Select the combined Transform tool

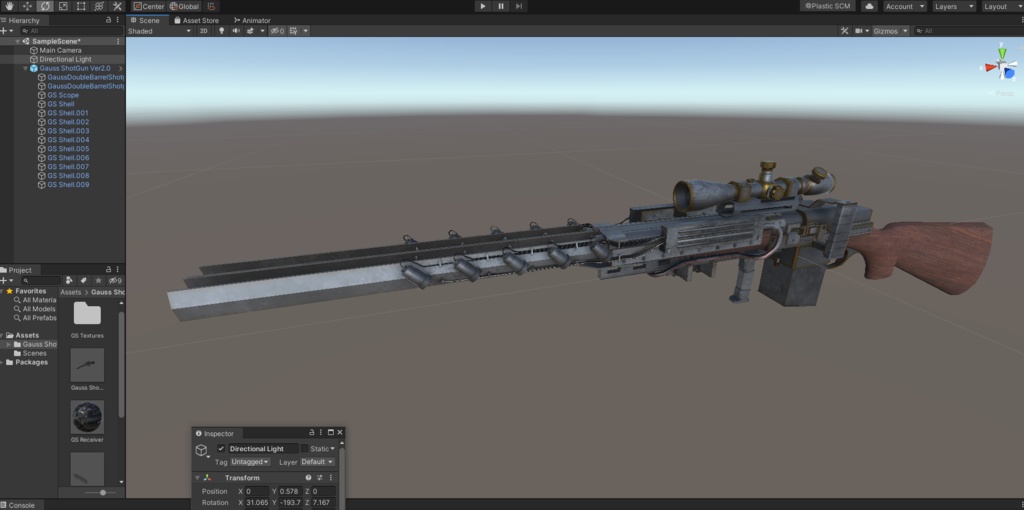pyautogui.click(x=99, y=6)
